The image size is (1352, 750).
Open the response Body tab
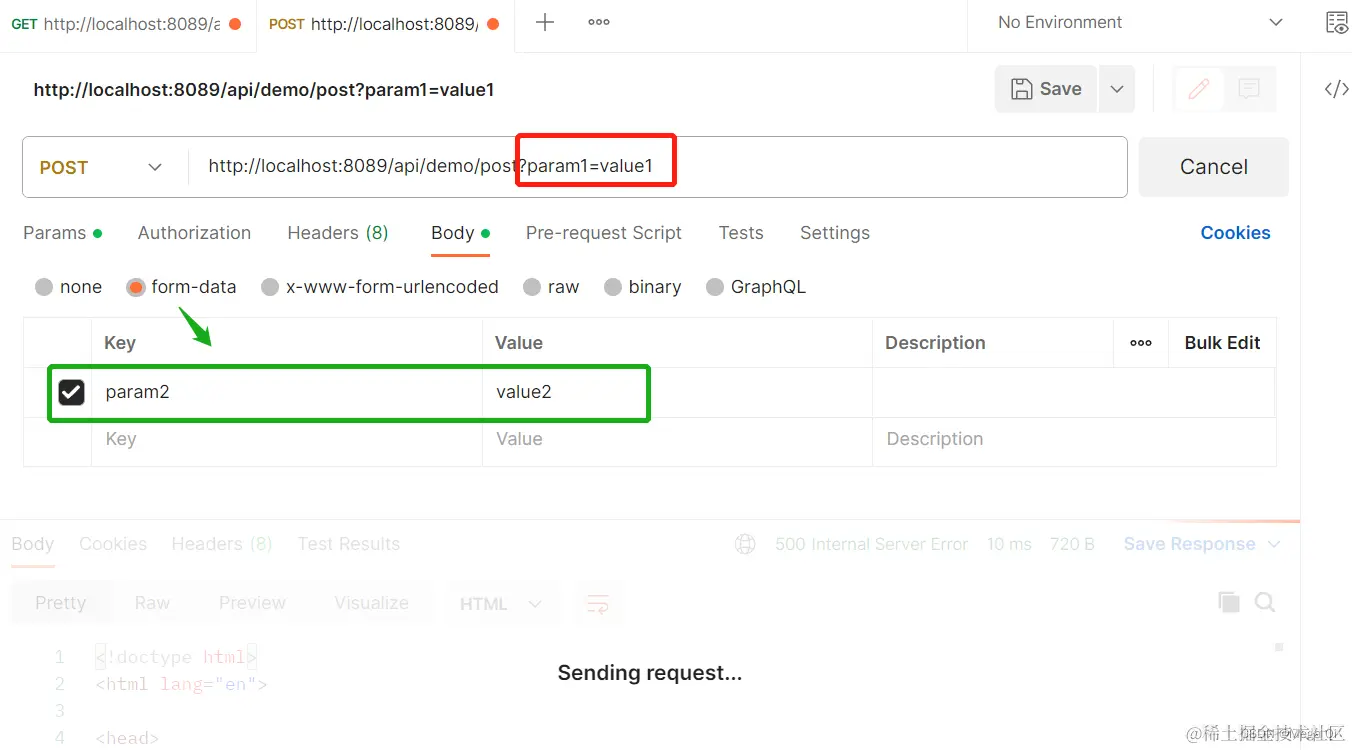point(33,544)
